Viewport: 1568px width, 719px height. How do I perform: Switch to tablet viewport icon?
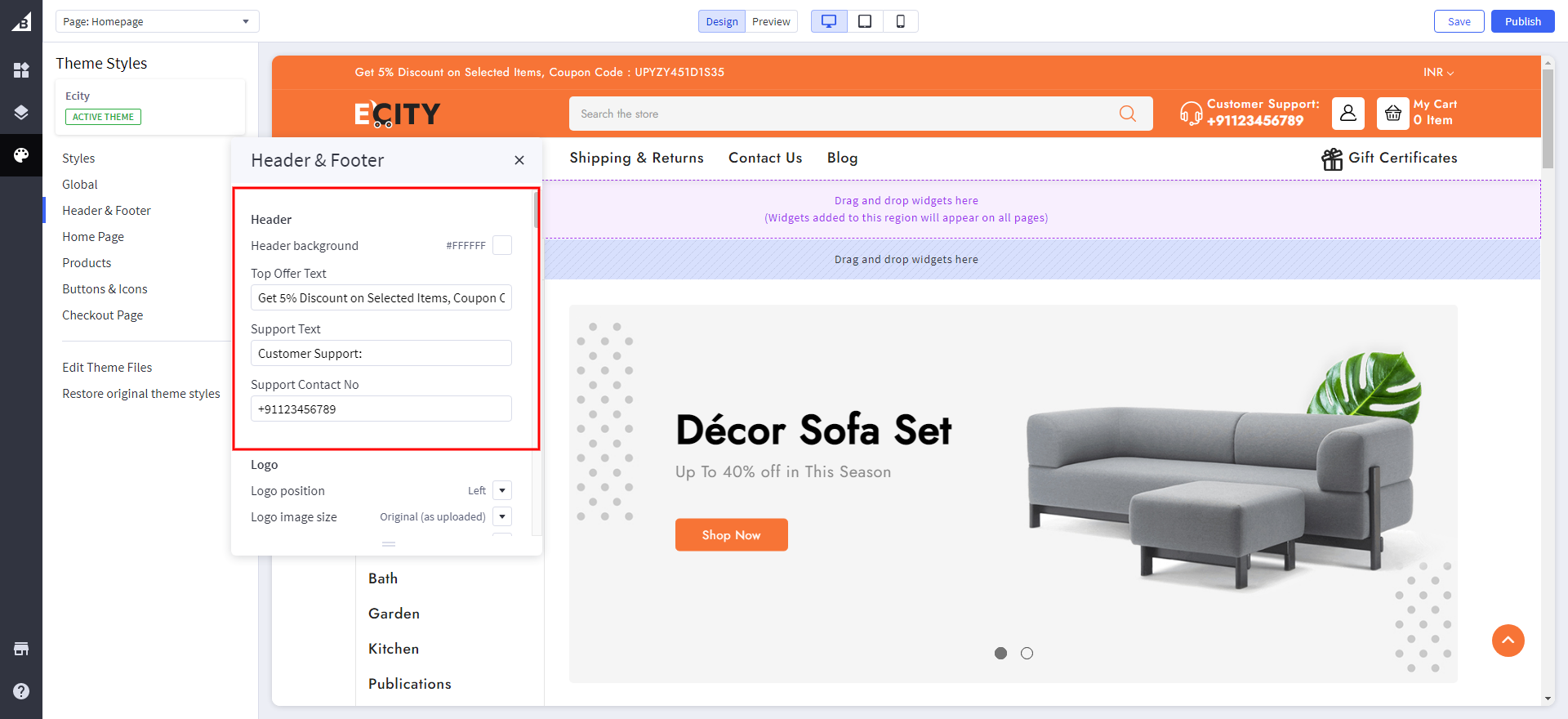click(x=865, y=21)
